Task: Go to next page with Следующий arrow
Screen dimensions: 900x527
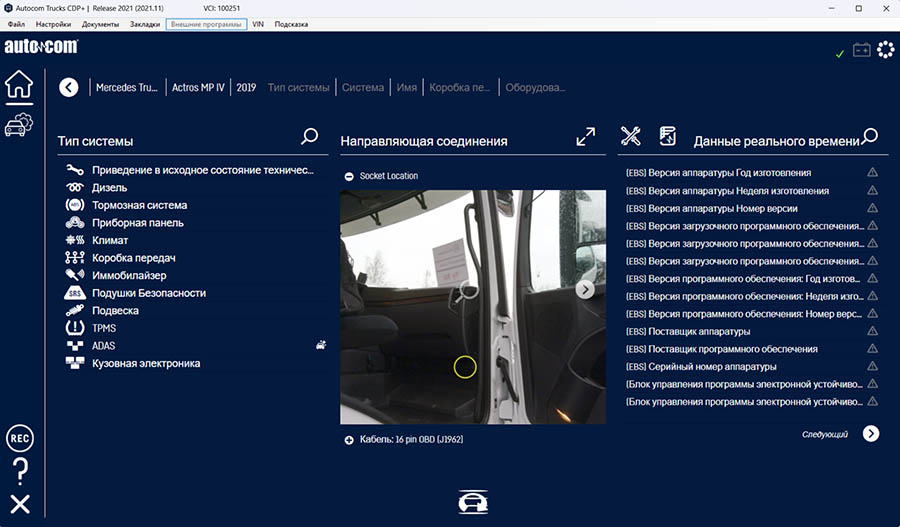Action: point(871,434)
